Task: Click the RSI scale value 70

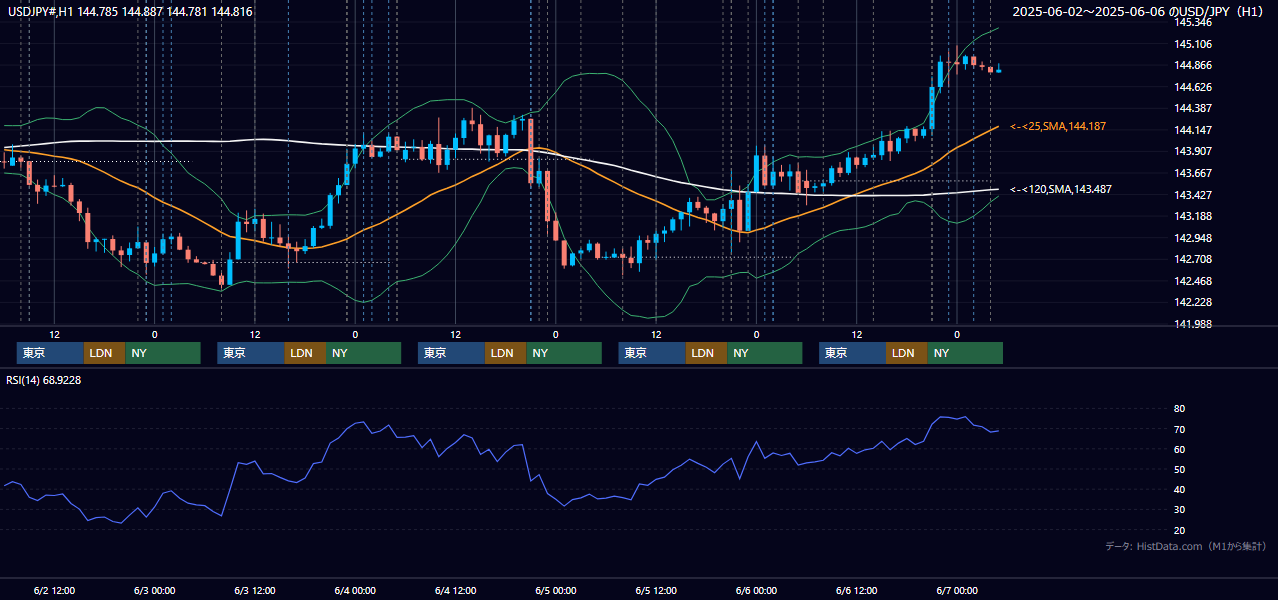Action: [x=1180, y=429]
